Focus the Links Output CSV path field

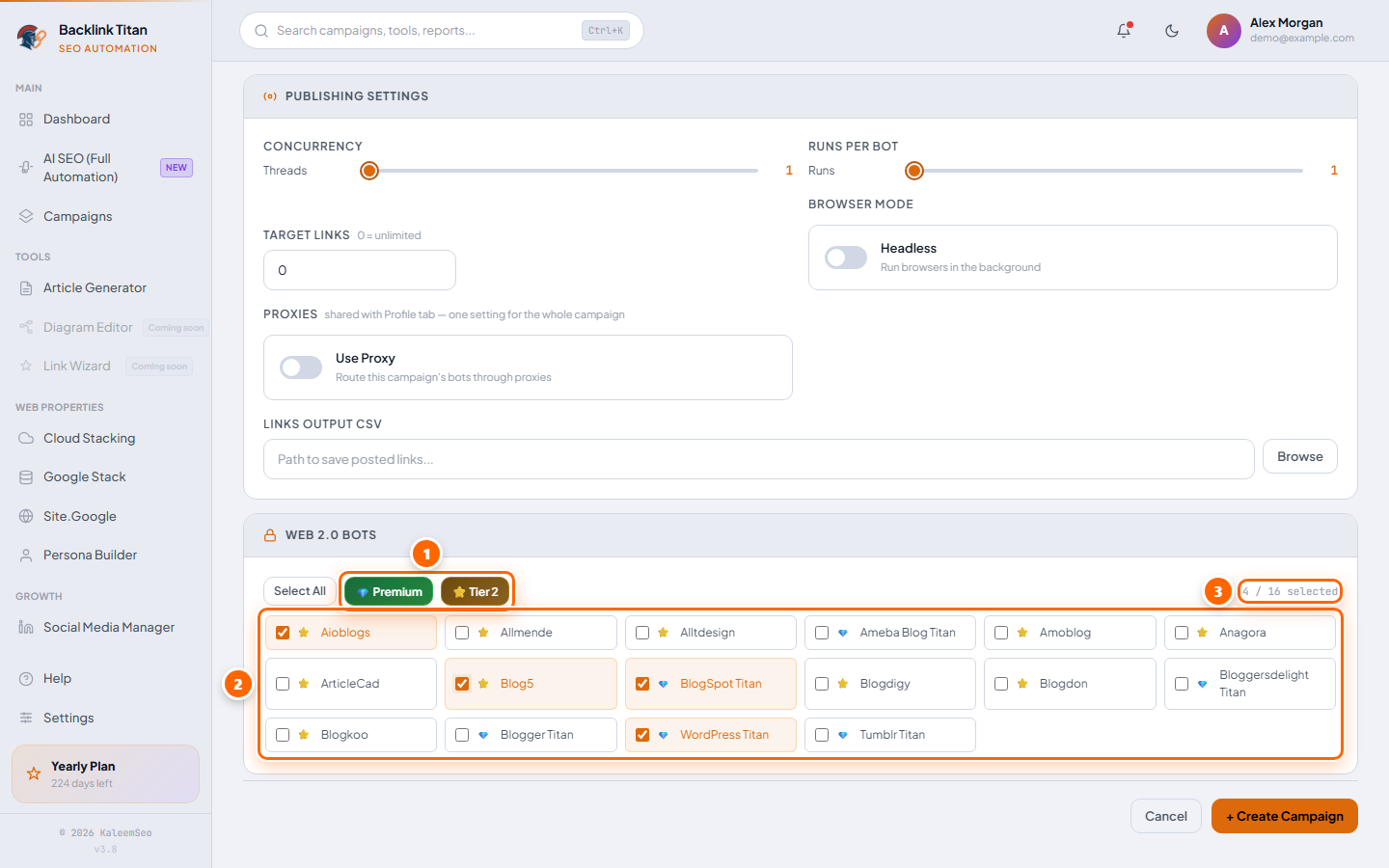click(758, 459)
